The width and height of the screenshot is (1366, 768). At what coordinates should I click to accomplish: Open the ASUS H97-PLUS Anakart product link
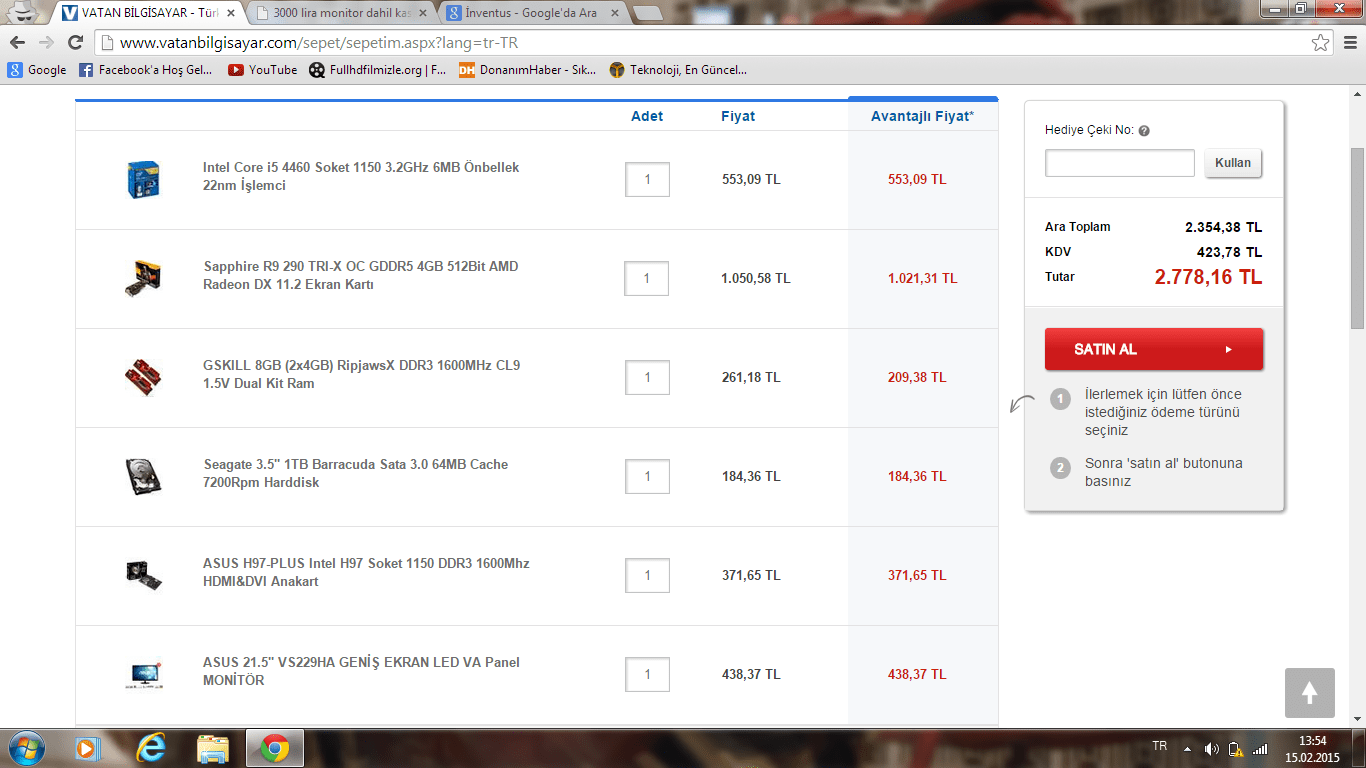point(366,572)
